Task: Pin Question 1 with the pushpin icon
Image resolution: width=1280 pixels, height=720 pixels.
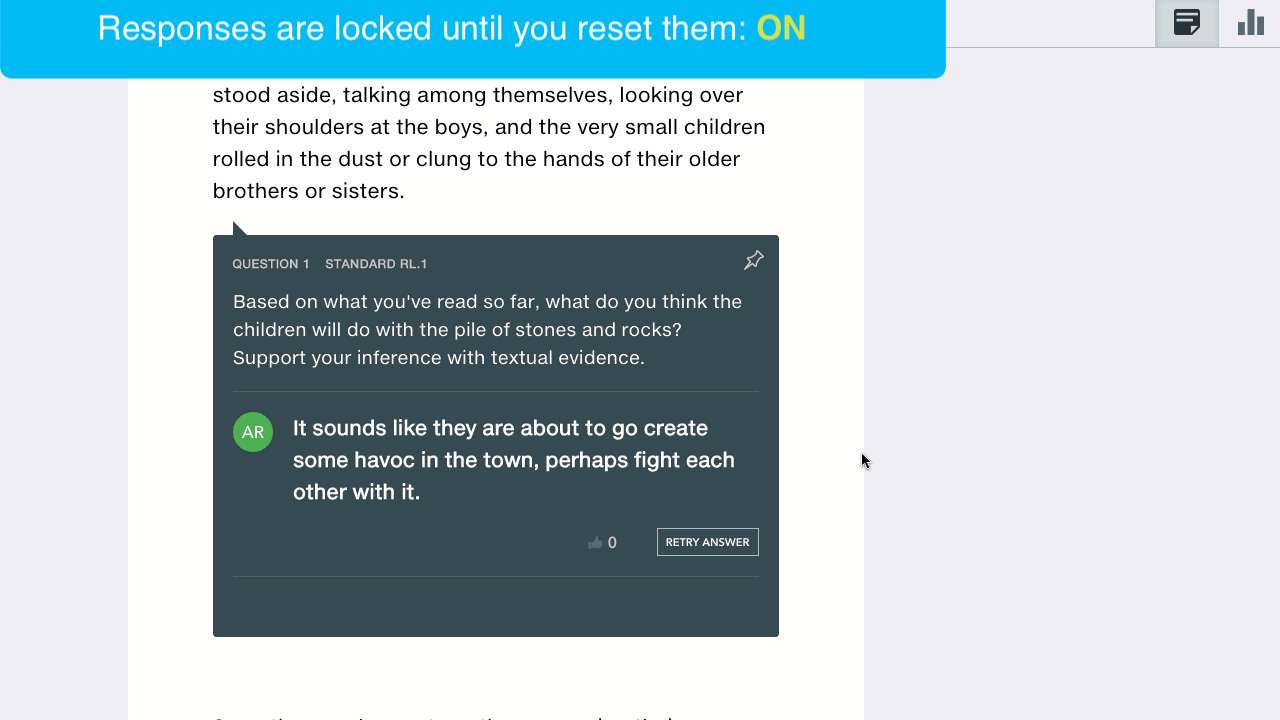Action: tap(754, 261)
